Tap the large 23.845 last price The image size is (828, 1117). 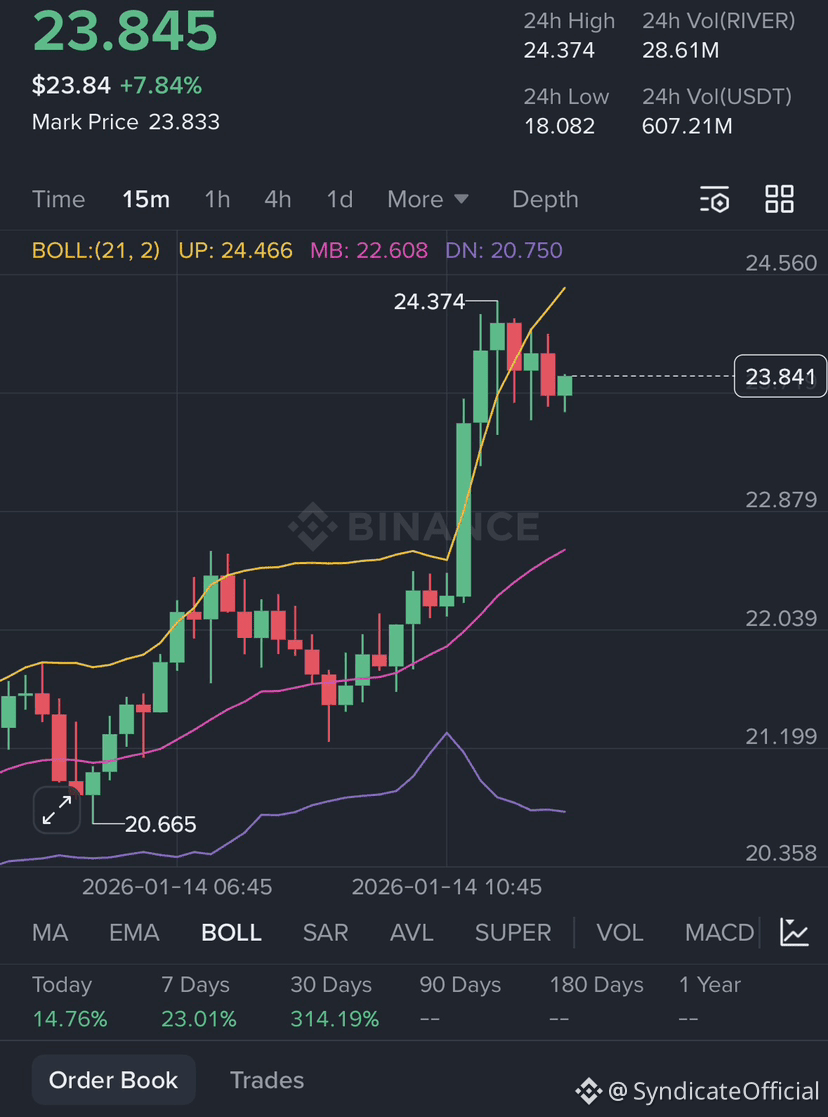(125, 31)
